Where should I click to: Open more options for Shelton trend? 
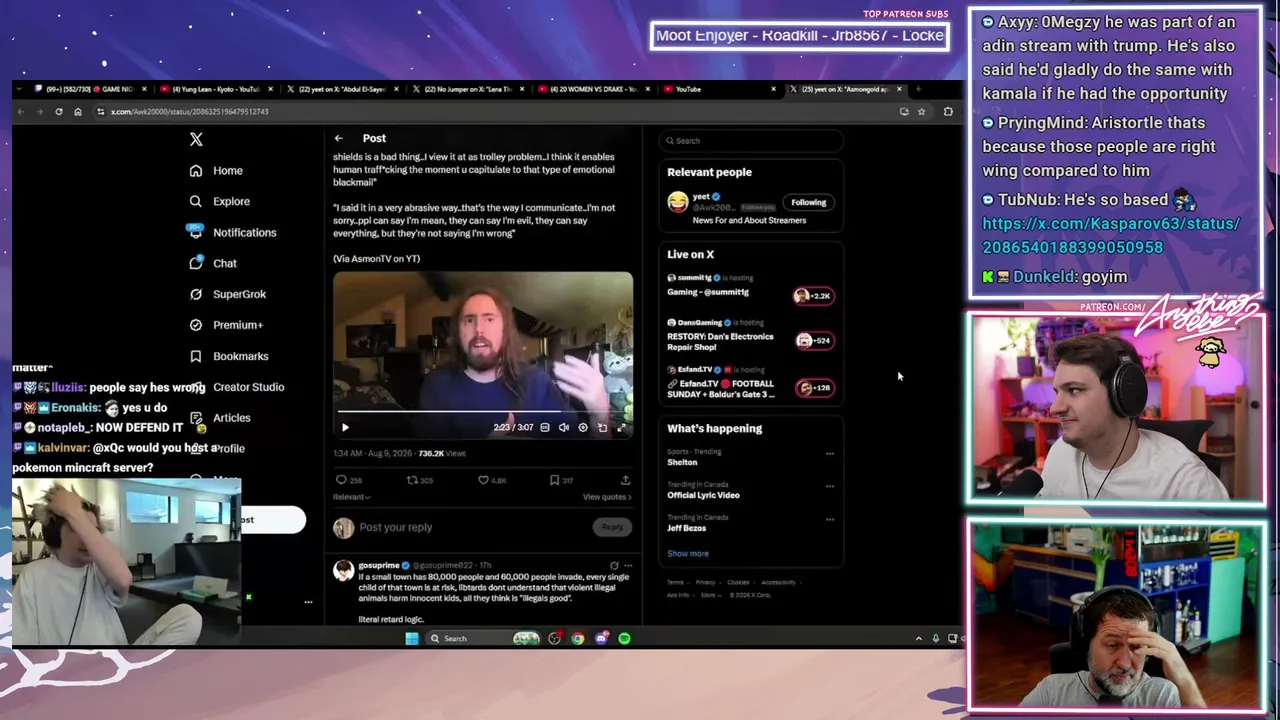pos(829,453)
